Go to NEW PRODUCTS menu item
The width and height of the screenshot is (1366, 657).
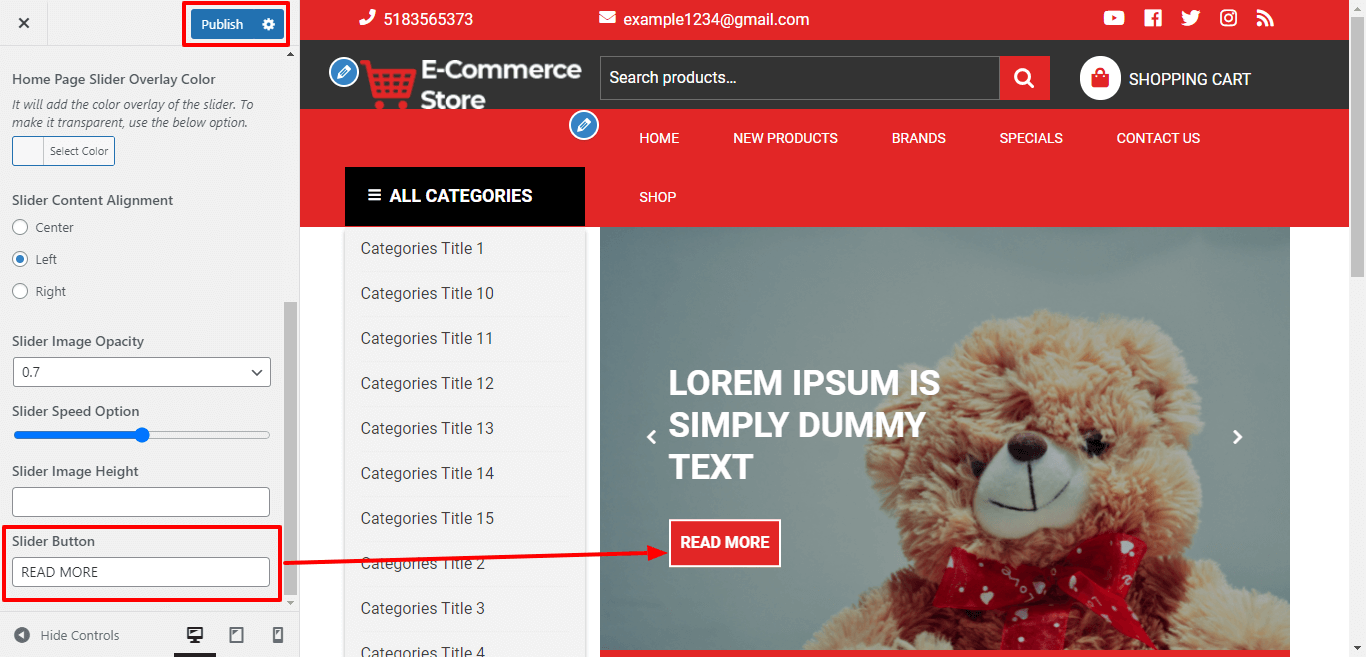coord(785,138)
